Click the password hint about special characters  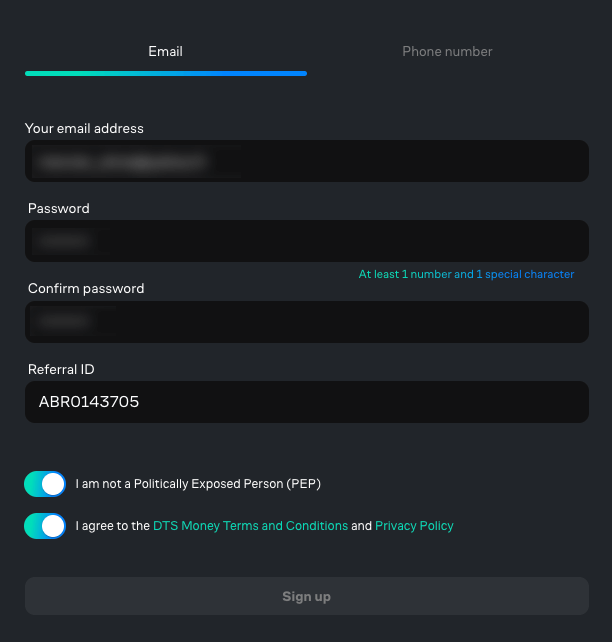coord(466,274)
